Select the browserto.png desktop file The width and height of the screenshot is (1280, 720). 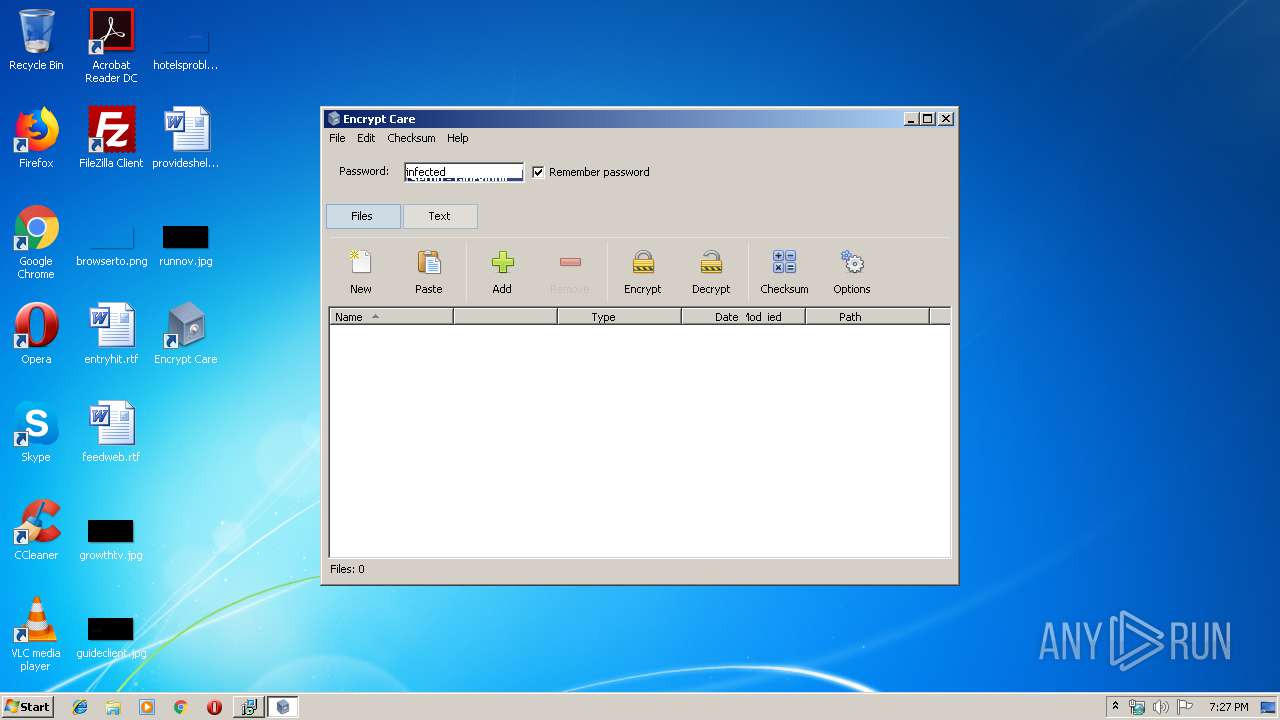(111, 246)
